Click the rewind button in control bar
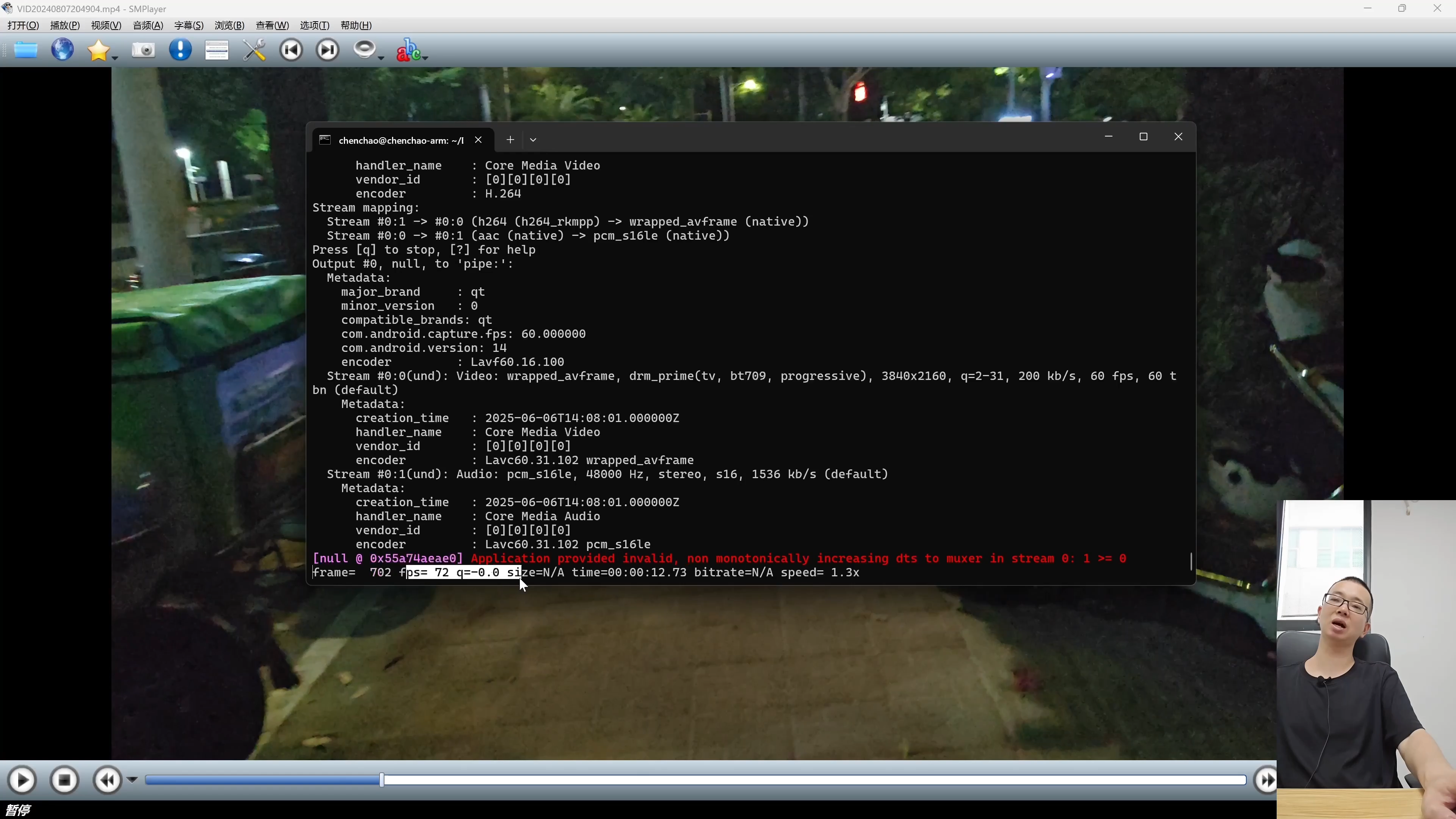This screenshot has height=819, width=1456. click(x=107, y=781)
